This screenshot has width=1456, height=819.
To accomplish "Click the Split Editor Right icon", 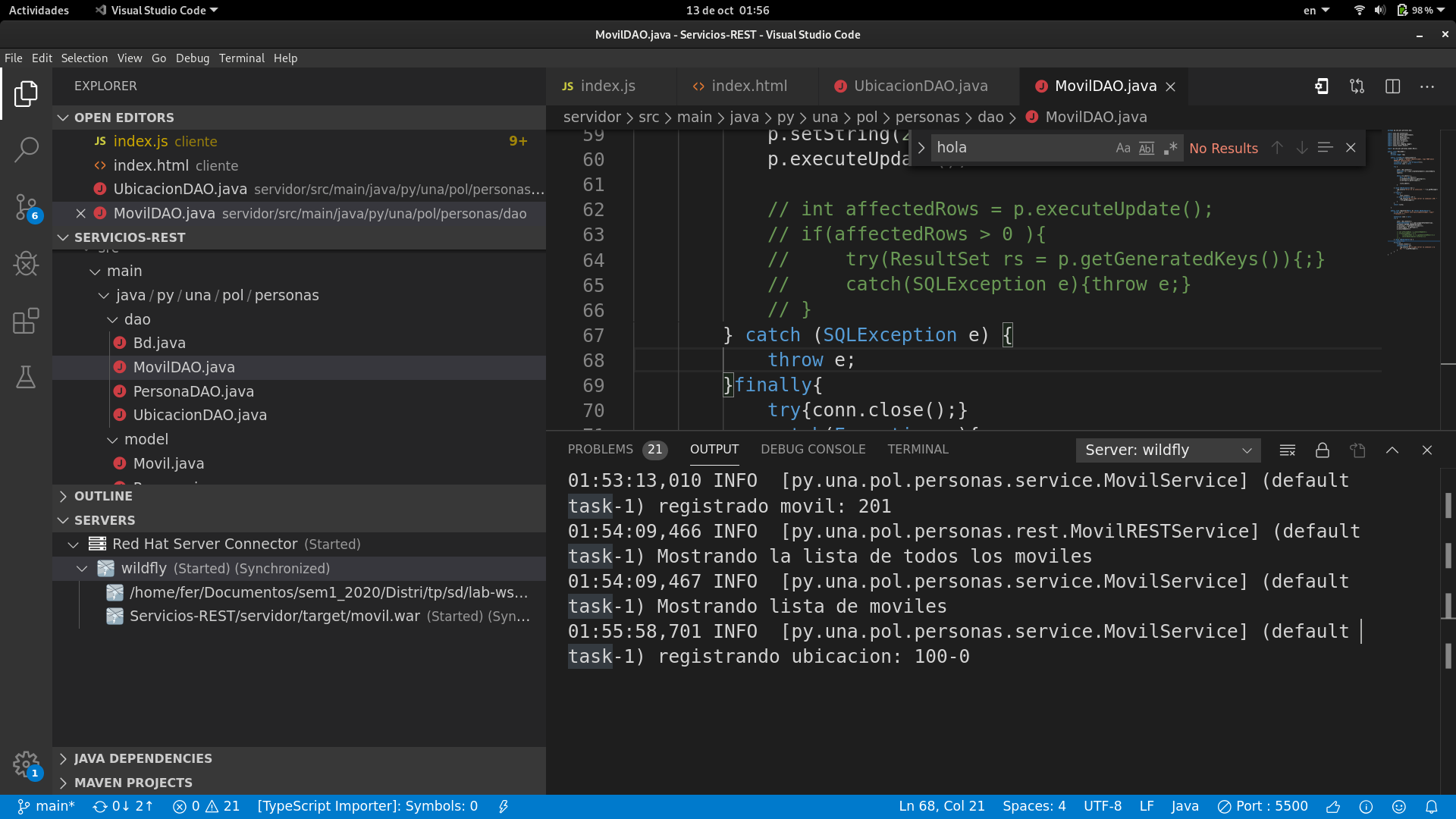I will (x=1392, y=86).
